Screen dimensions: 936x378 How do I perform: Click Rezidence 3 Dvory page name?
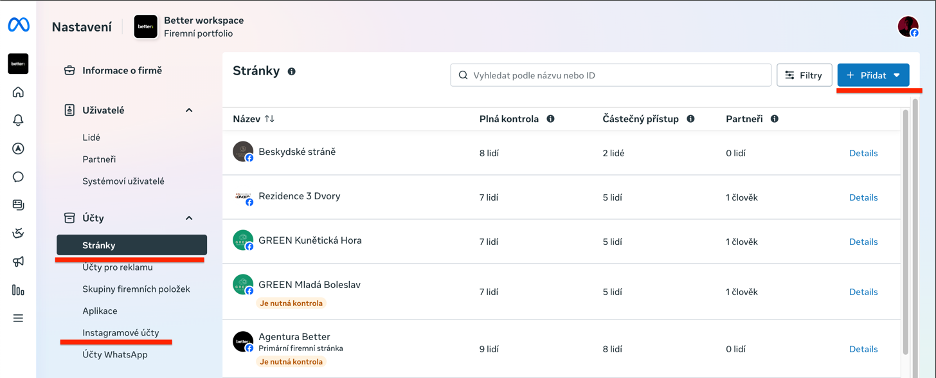[299, 196]
